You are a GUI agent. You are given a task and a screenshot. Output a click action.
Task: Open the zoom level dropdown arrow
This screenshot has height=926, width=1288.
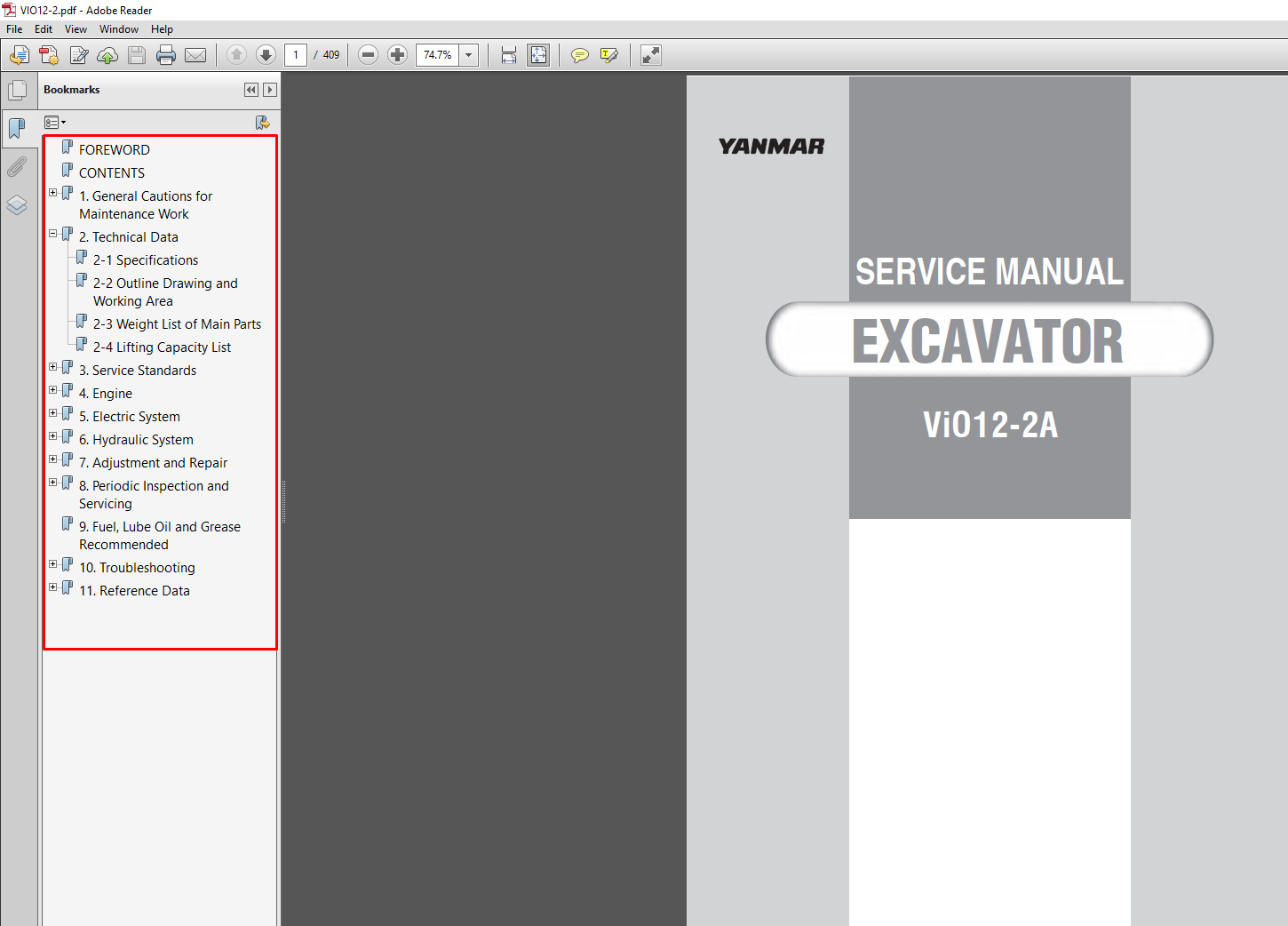469,55
